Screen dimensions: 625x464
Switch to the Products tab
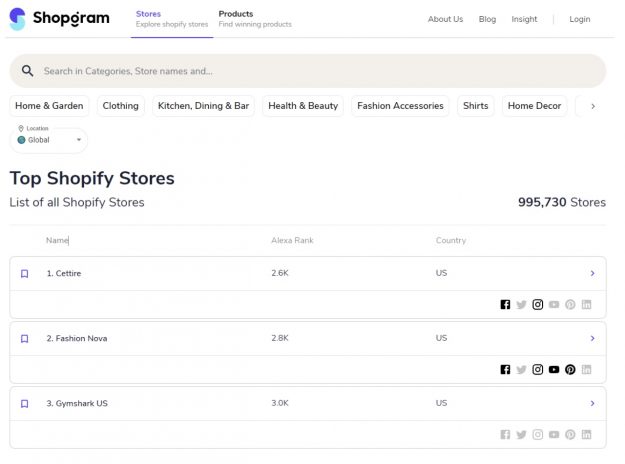[255, 19]
